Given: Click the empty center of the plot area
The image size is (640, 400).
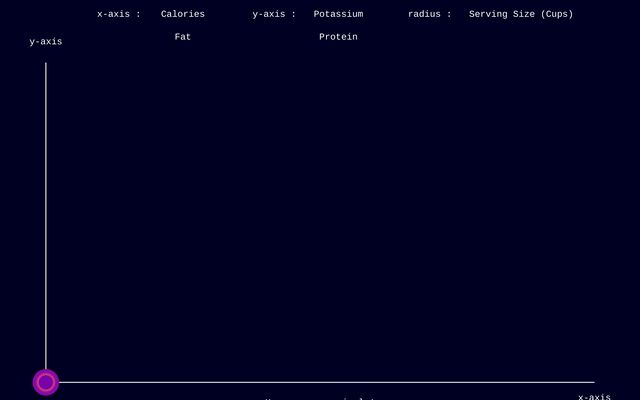Looking at the screenshot, I should click(320, 222).
